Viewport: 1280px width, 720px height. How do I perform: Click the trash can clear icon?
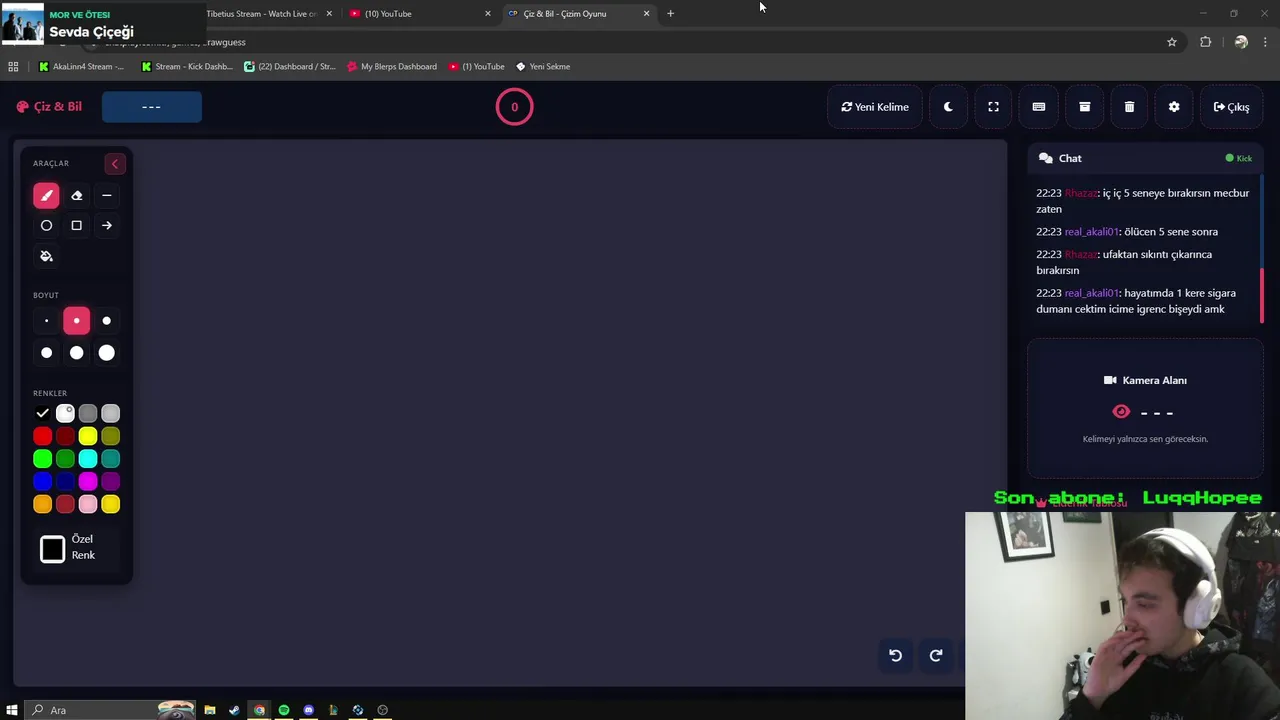[1129, 107]
